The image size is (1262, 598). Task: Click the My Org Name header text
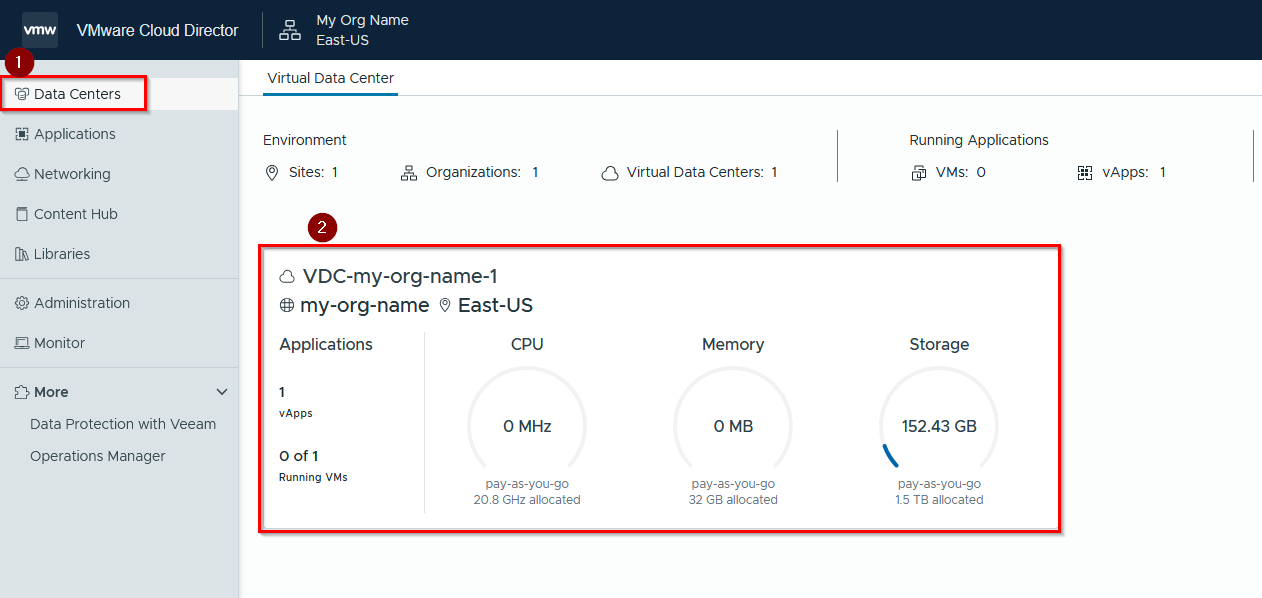tap(362, 20)
